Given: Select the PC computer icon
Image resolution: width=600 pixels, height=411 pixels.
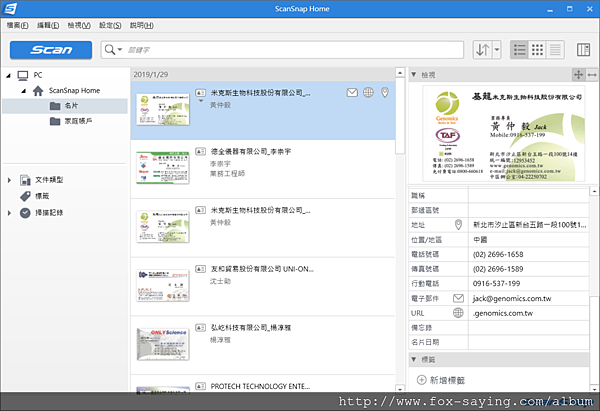Looking at the screenshot, I should pyautogui.click(x=23, y=75).
